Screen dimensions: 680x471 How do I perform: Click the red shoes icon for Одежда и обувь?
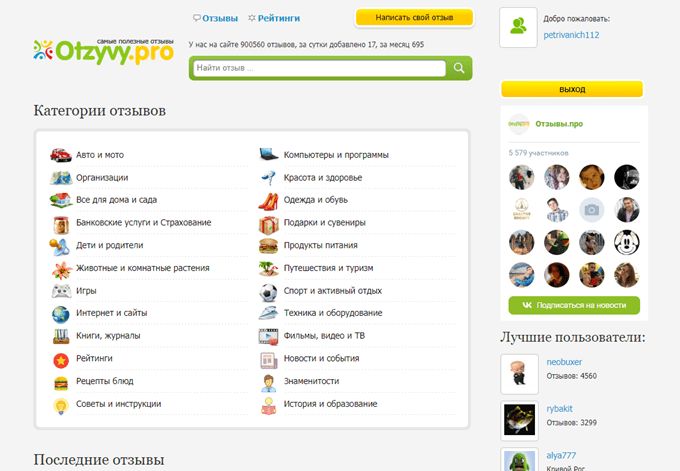coord(268,201)
